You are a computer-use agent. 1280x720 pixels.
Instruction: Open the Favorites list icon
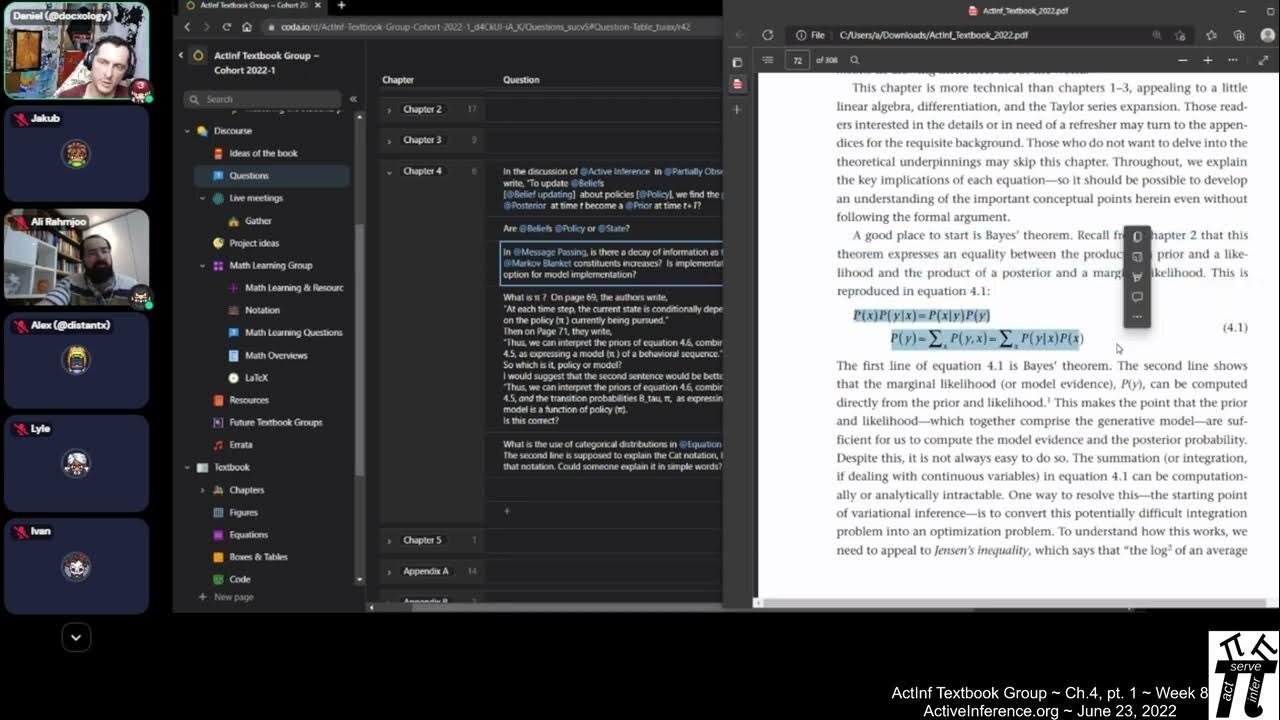coord(1211,35)
